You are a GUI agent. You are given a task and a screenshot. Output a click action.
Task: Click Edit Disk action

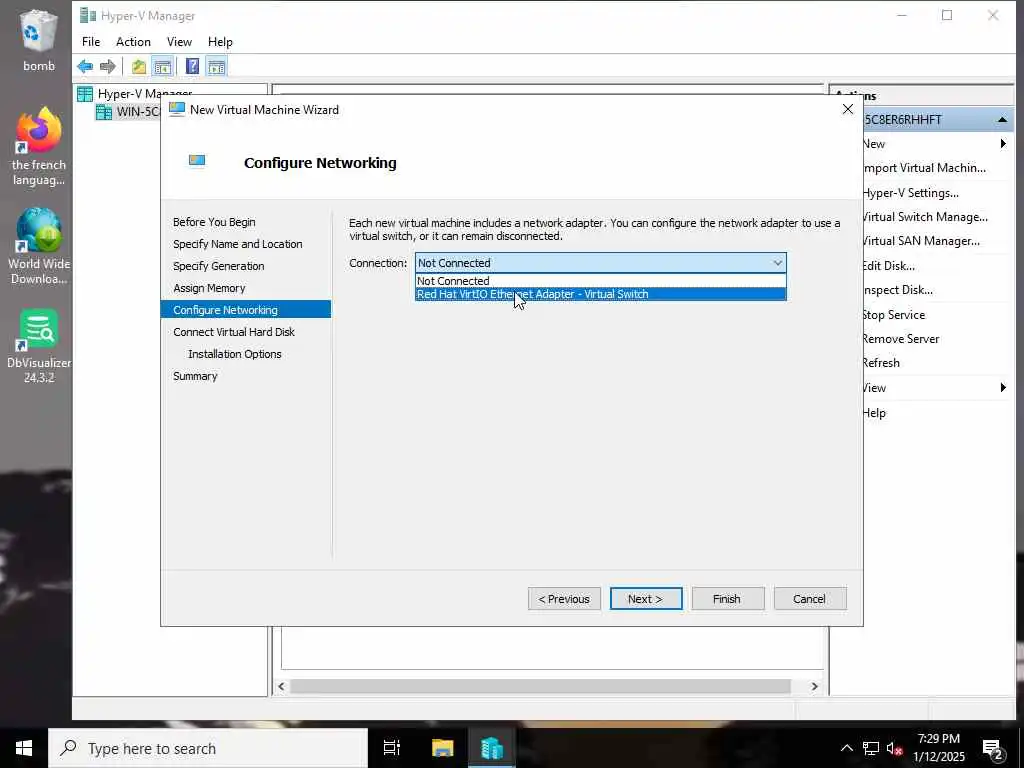pyautogui.click(x=889, y=266)
